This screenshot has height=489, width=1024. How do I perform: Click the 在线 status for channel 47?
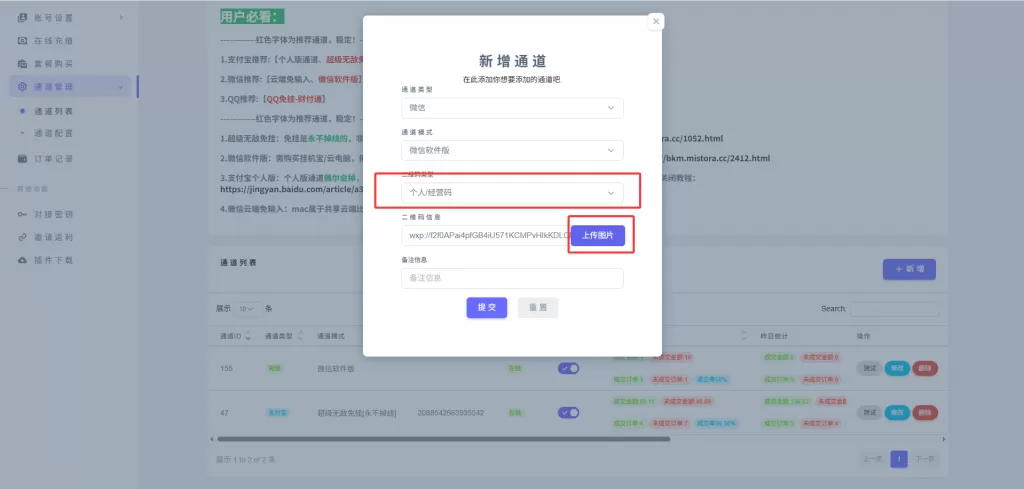[515, 413]
